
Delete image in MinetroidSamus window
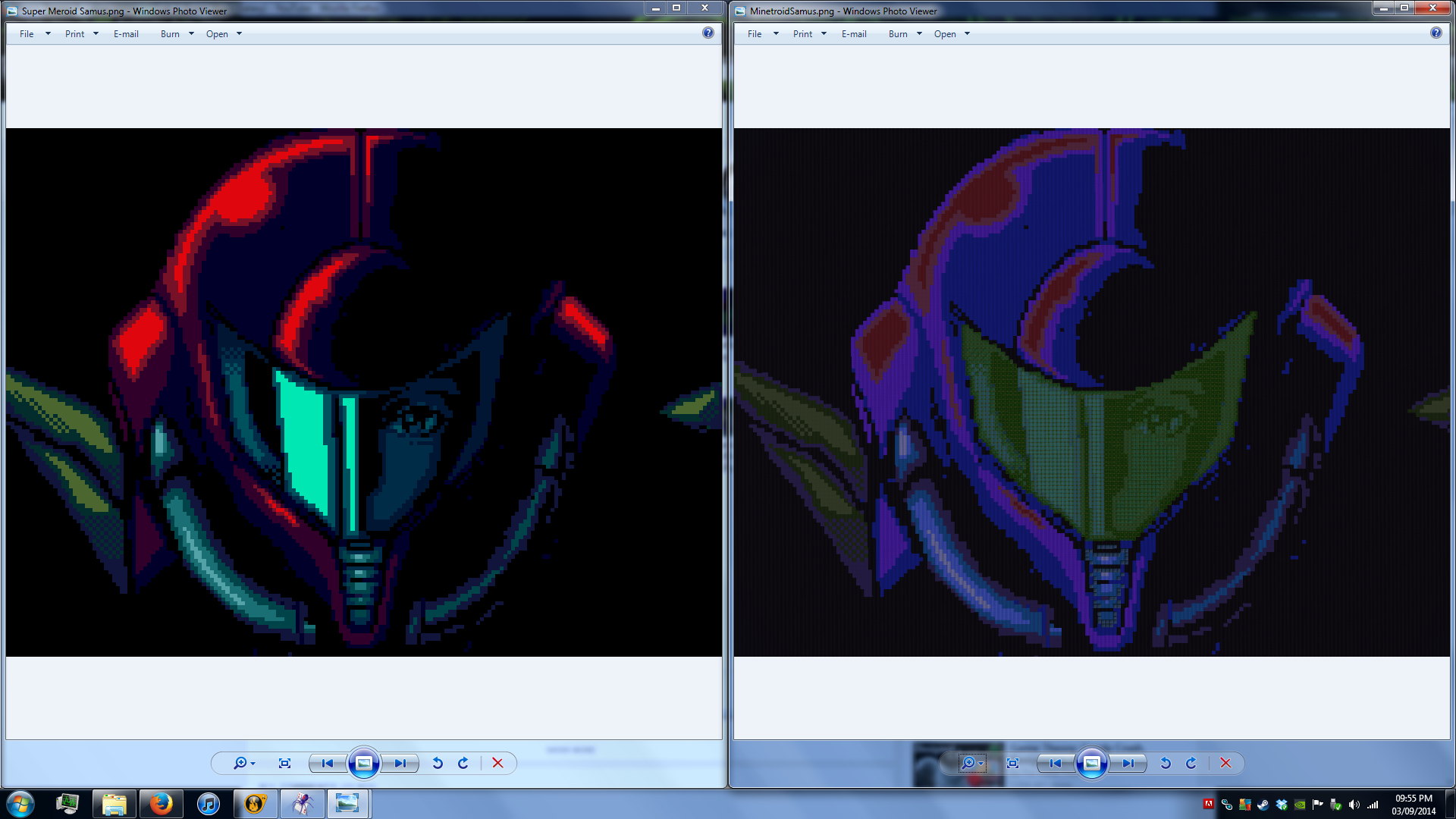click(x=1225, y=763)
